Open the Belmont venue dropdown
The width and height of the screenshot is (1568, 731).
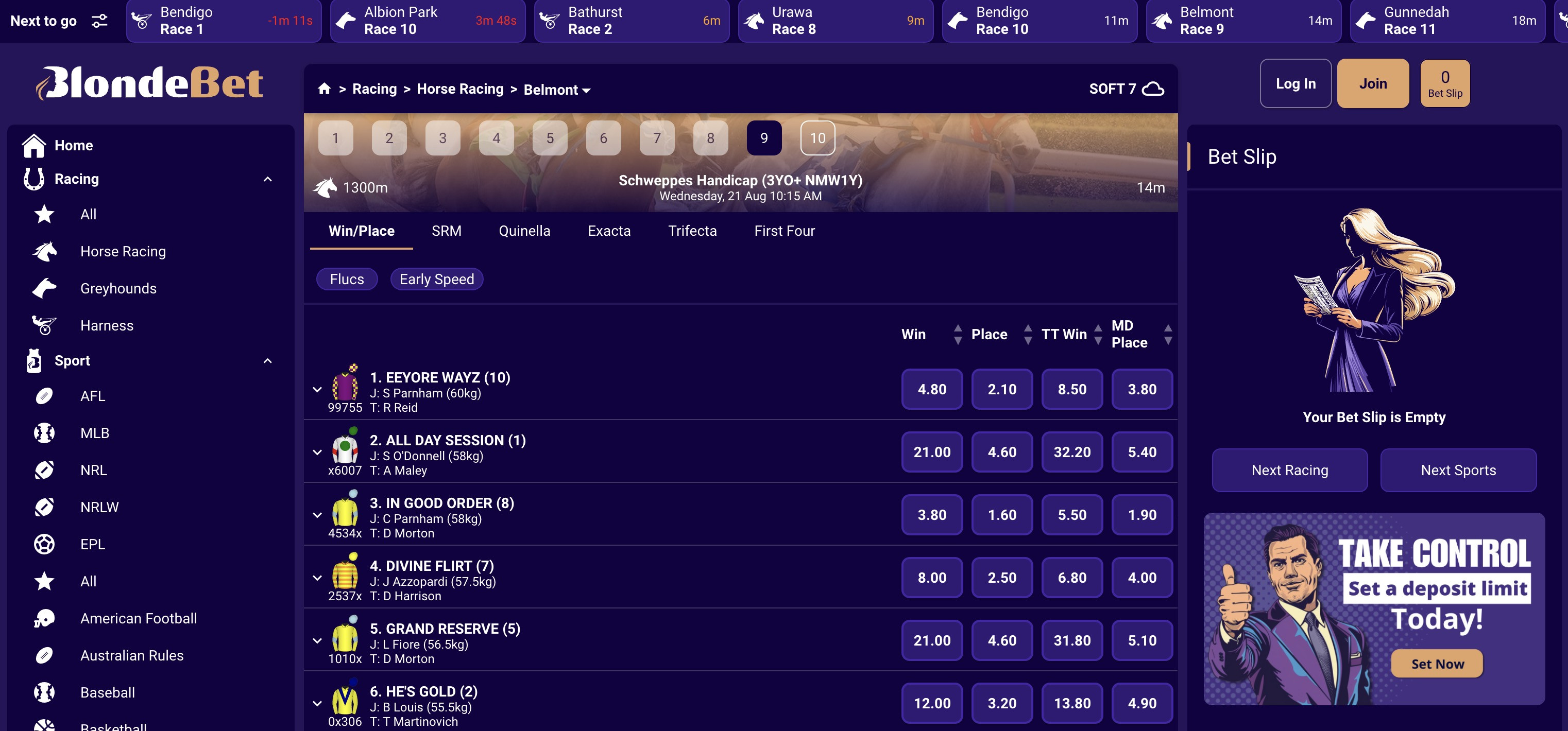557,90
